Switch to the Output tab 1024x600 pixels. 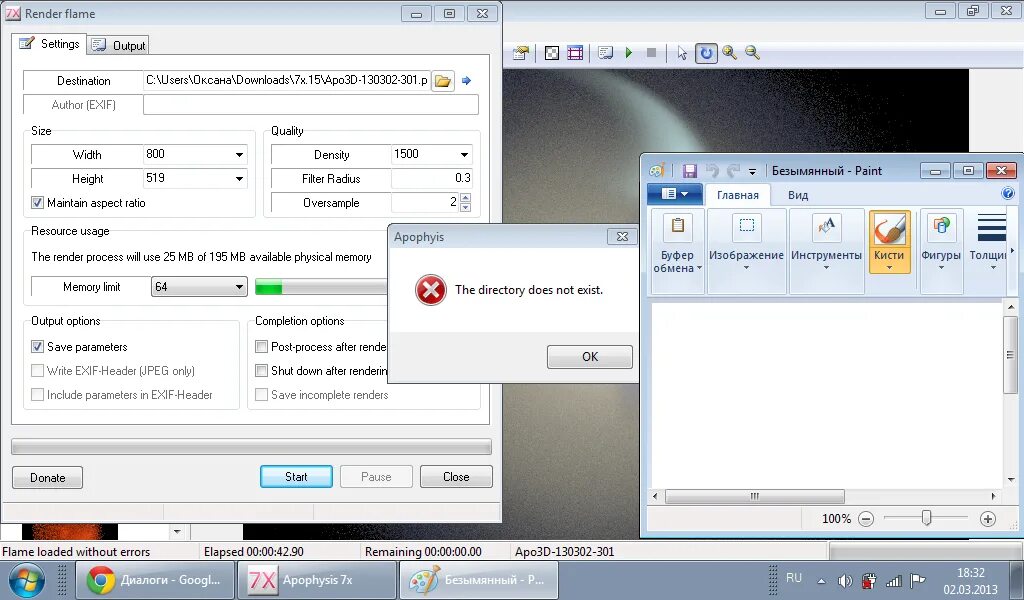(x=118, y=45)
